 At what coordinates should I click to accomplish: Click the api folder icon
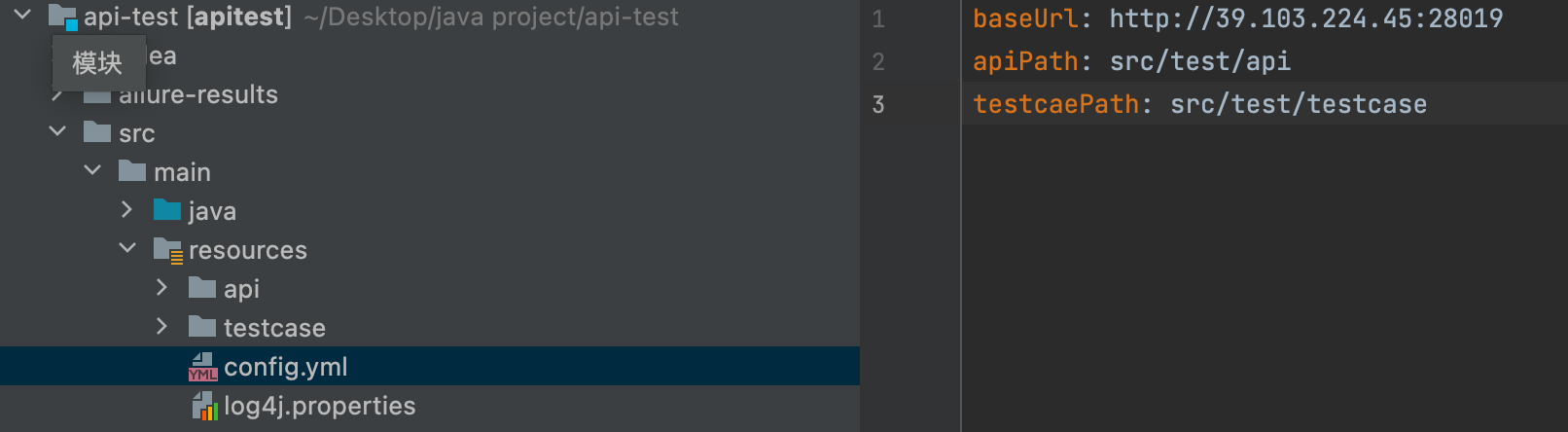click(202, 288)
